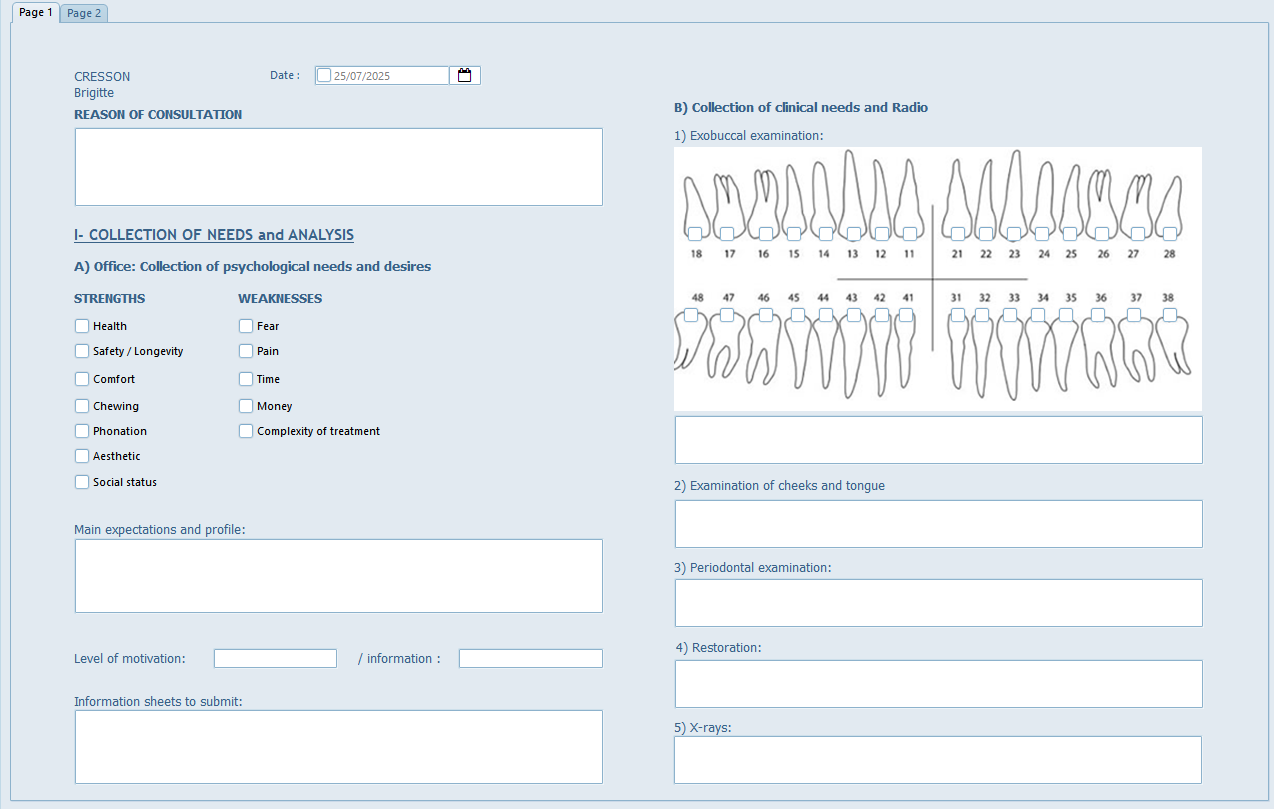Select the Page 1 tab
This screenshot has width=1274, height=809.
(x=36, y=13)
